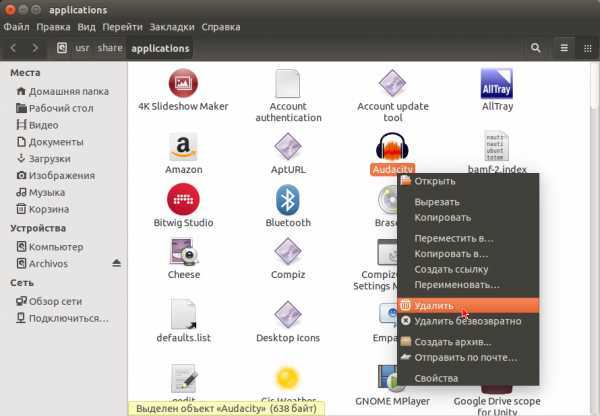Choose Копировать in context menu

point(468,217)
